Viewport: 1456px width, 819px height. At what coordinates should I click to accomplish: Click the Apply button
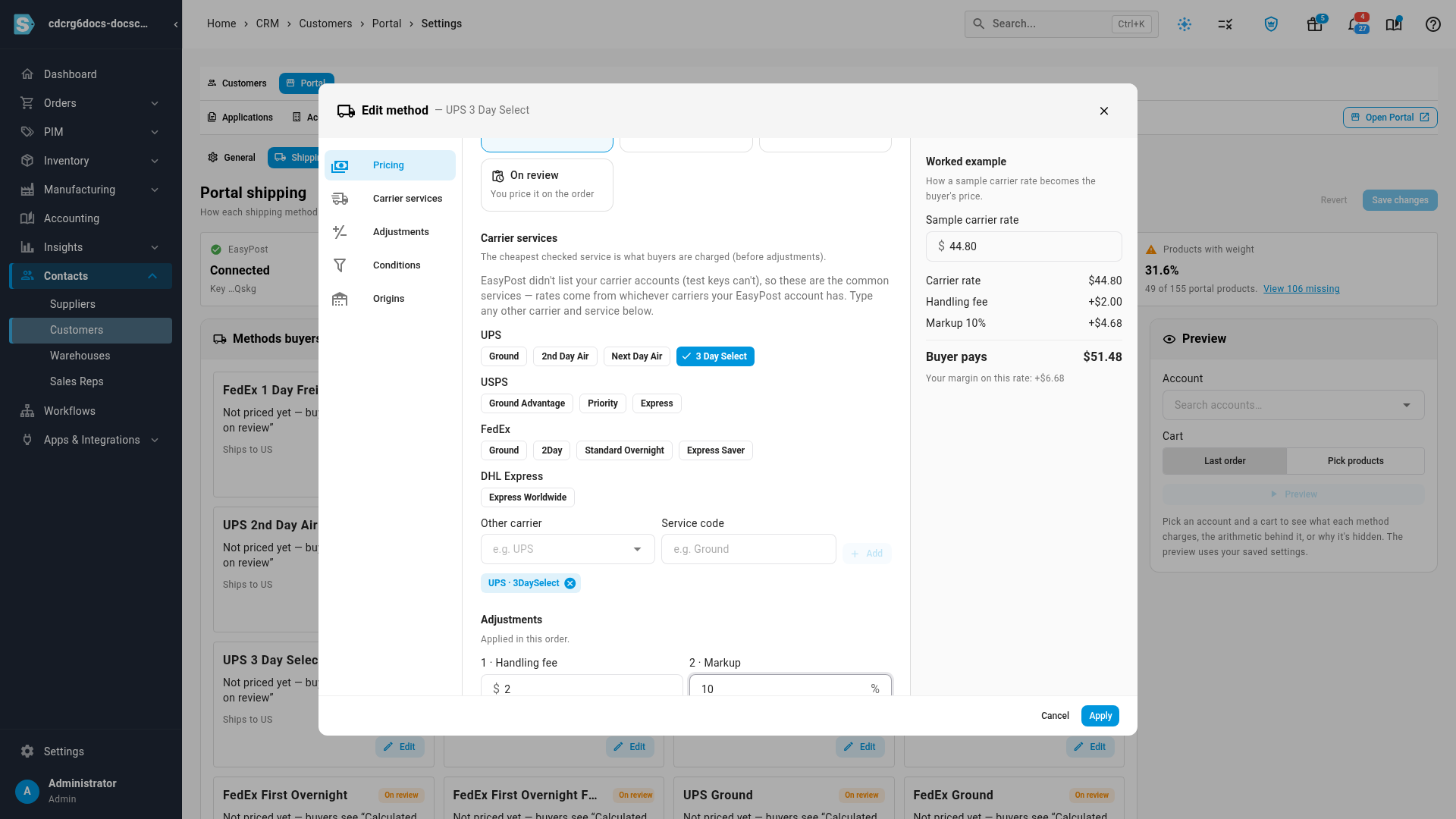(x=1100, y=716)
